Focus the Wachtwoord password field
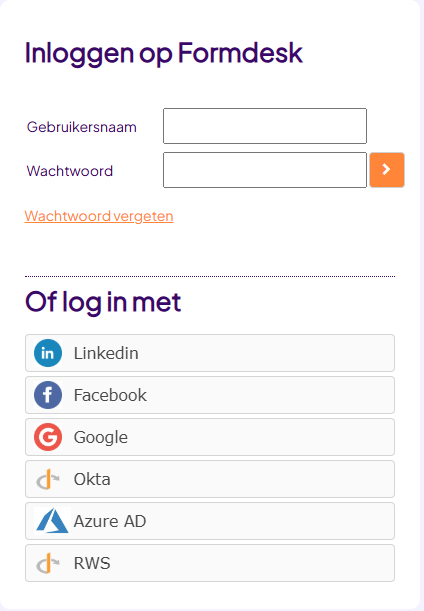This screenshot has width=424, height=611. tap(265, 170)
